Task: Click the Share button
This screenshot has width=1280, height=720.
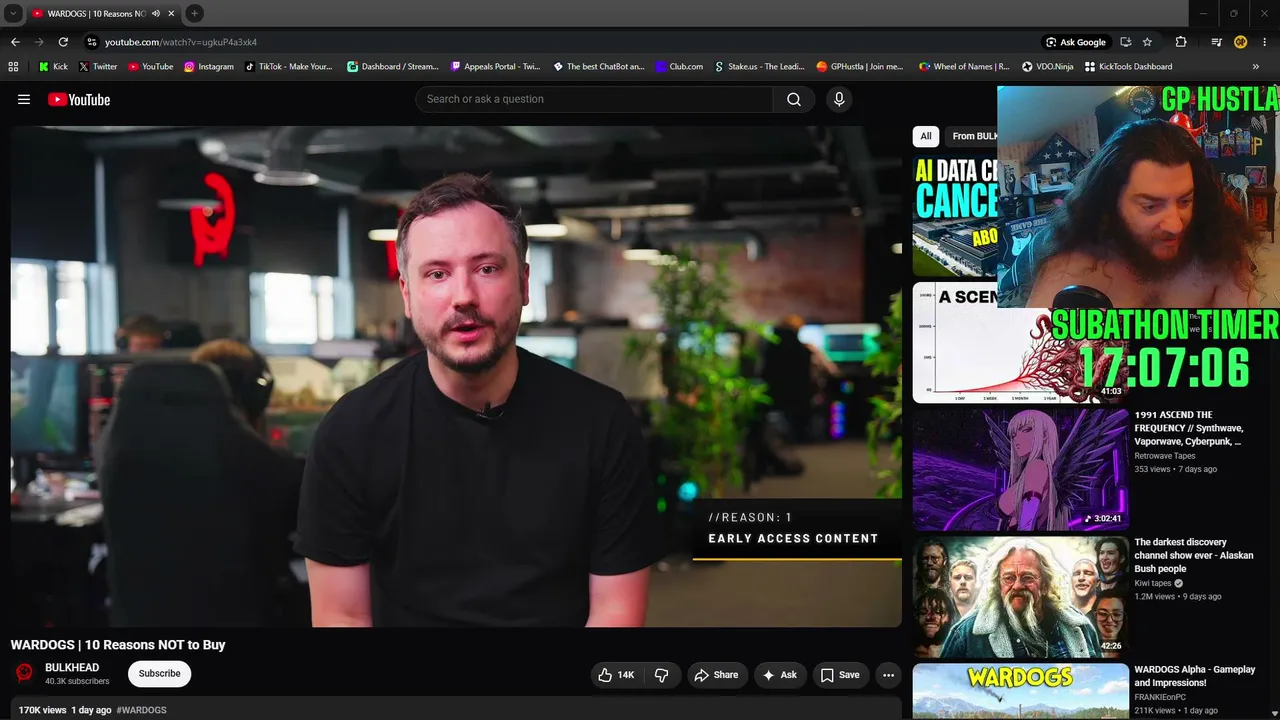Action: pyautogui.click(x=716, y=675)
